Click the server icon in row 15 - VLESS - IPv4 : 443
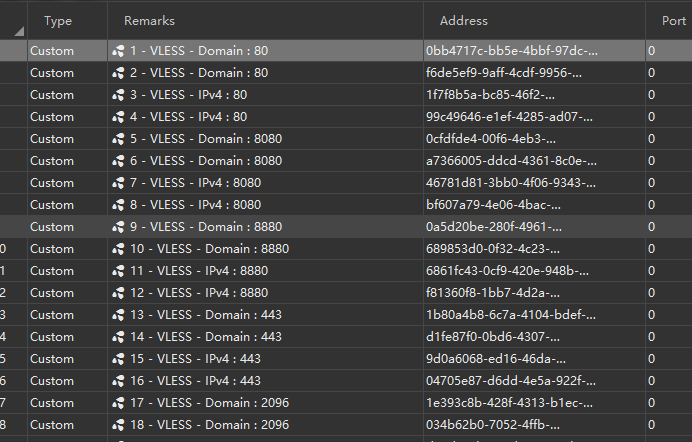Viewport: 692px width, 442px height. (x=118, y=359)
